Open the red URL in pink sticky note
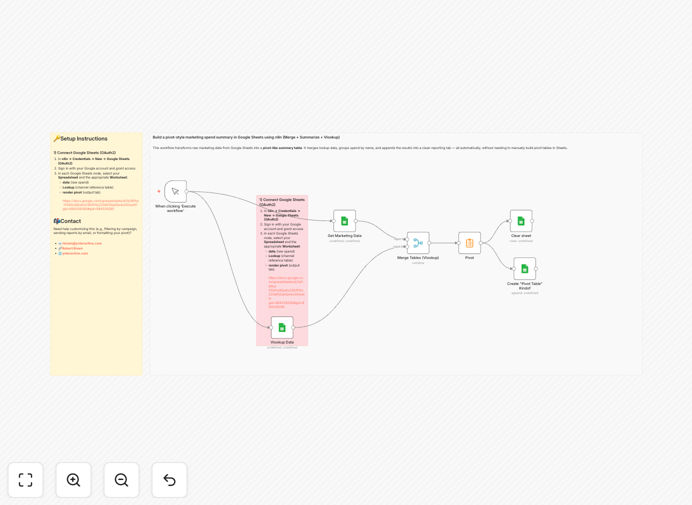The image size is (692, 505). click(286, 292)
